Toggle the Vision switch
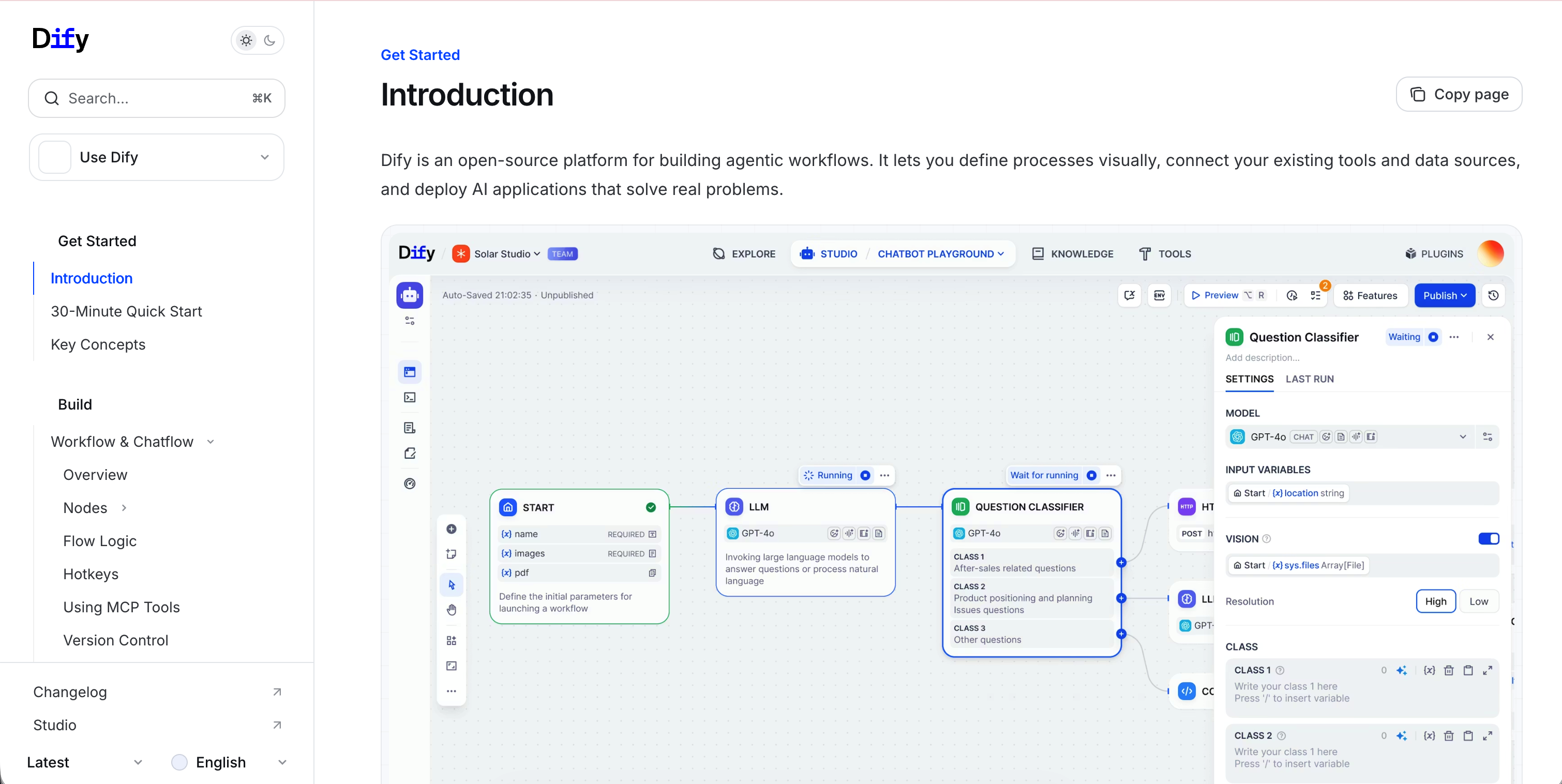 [1488, 538]
